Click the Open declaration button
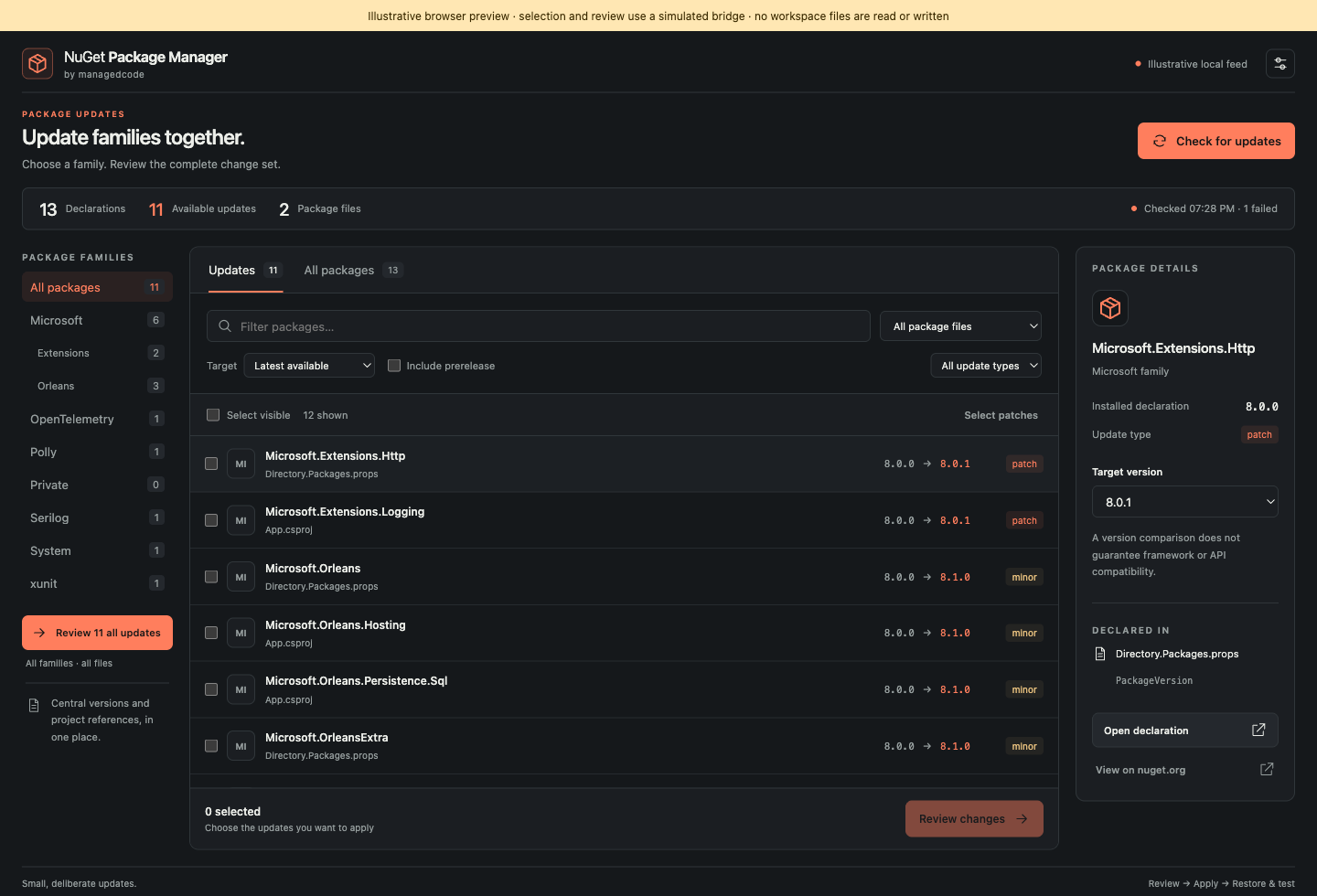Viewport: 1317px width, 896px height. (1185, 731)
